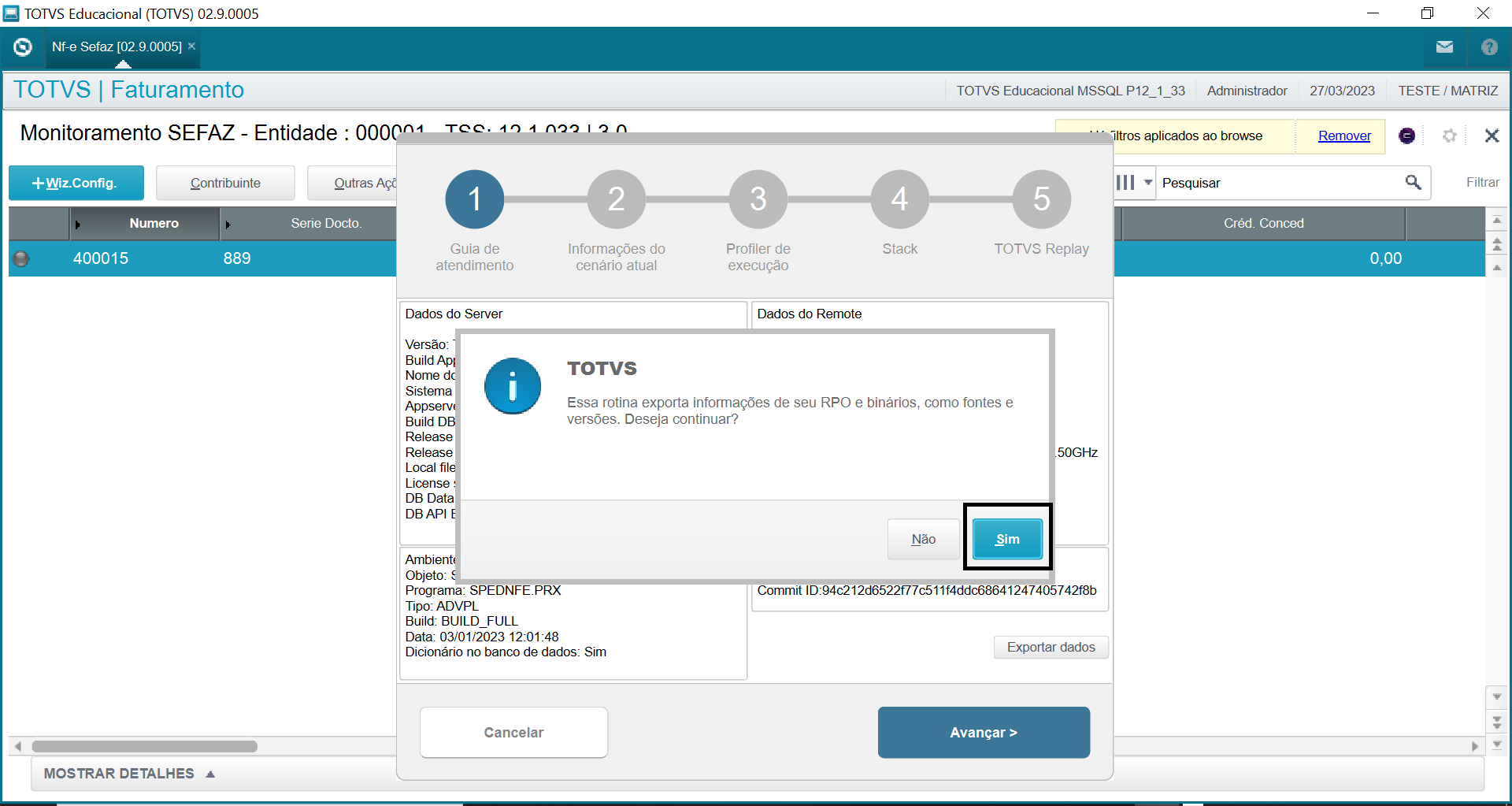Viewport: 1512px width, 806px height.
Task: Go to wizard step 1 Guia de atendimento
Action: [475, 199]
